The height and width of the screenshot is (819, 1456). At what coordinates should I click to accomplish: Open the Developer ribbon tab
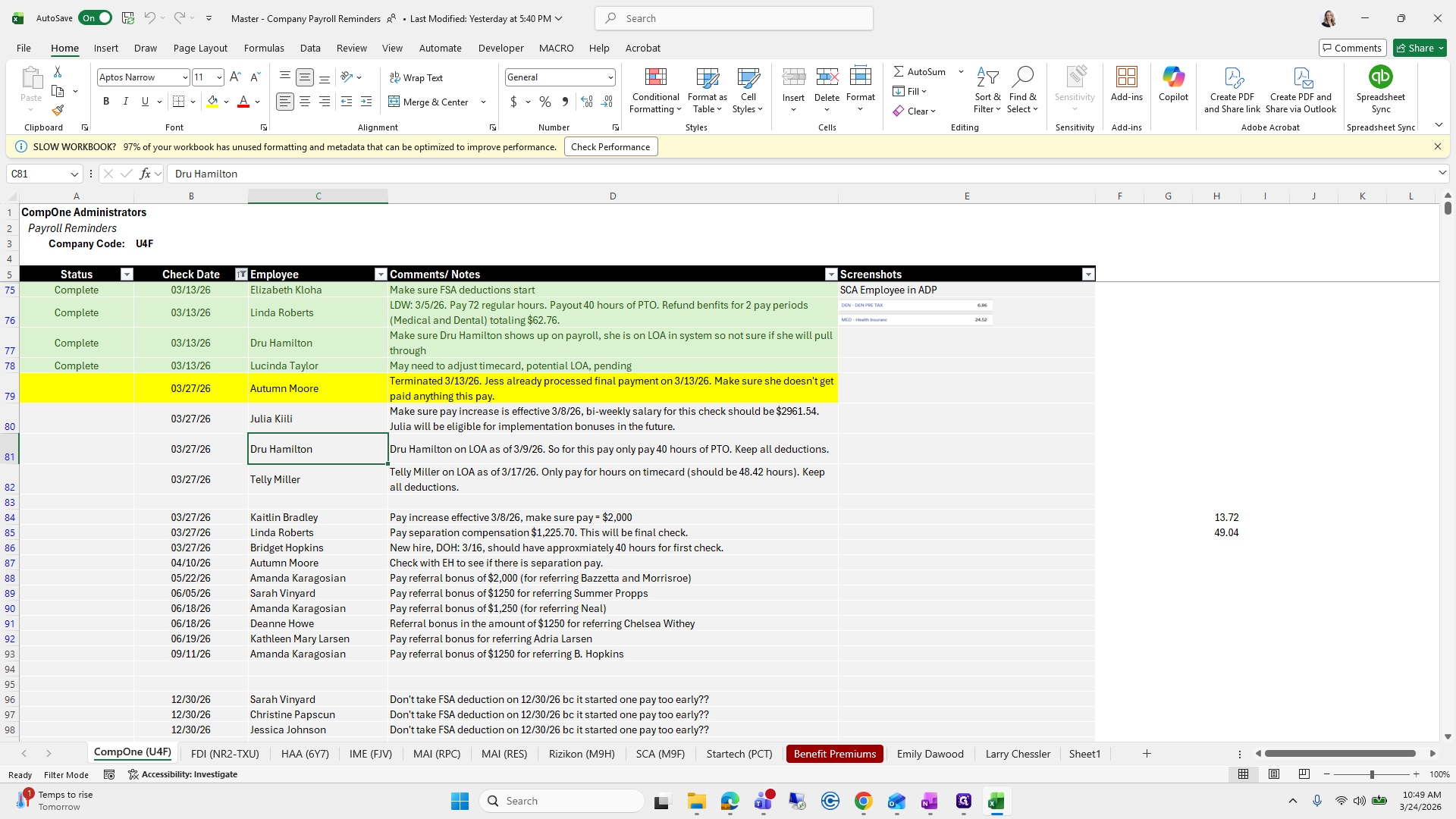click(500, 48)
